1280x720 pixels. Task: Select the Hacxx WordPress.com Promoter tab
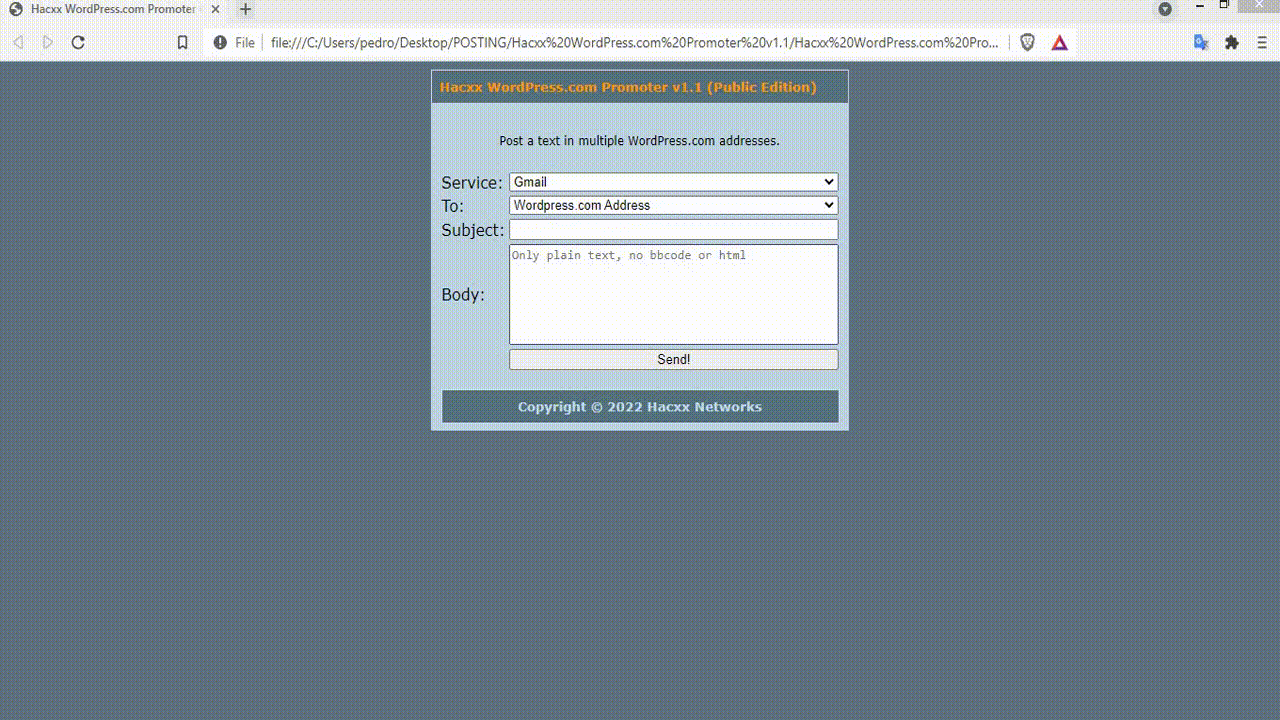tap(115, 10)
